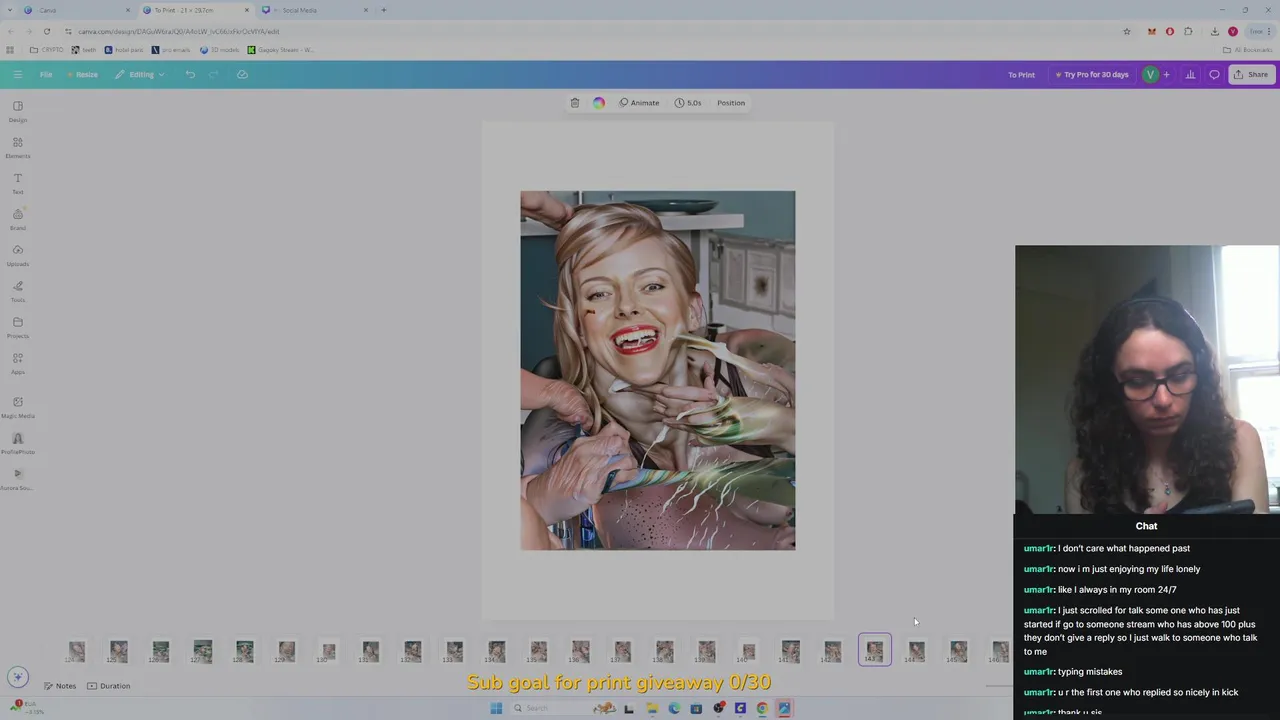Select page thumbnail 130 in the strip

pos(329,652)
